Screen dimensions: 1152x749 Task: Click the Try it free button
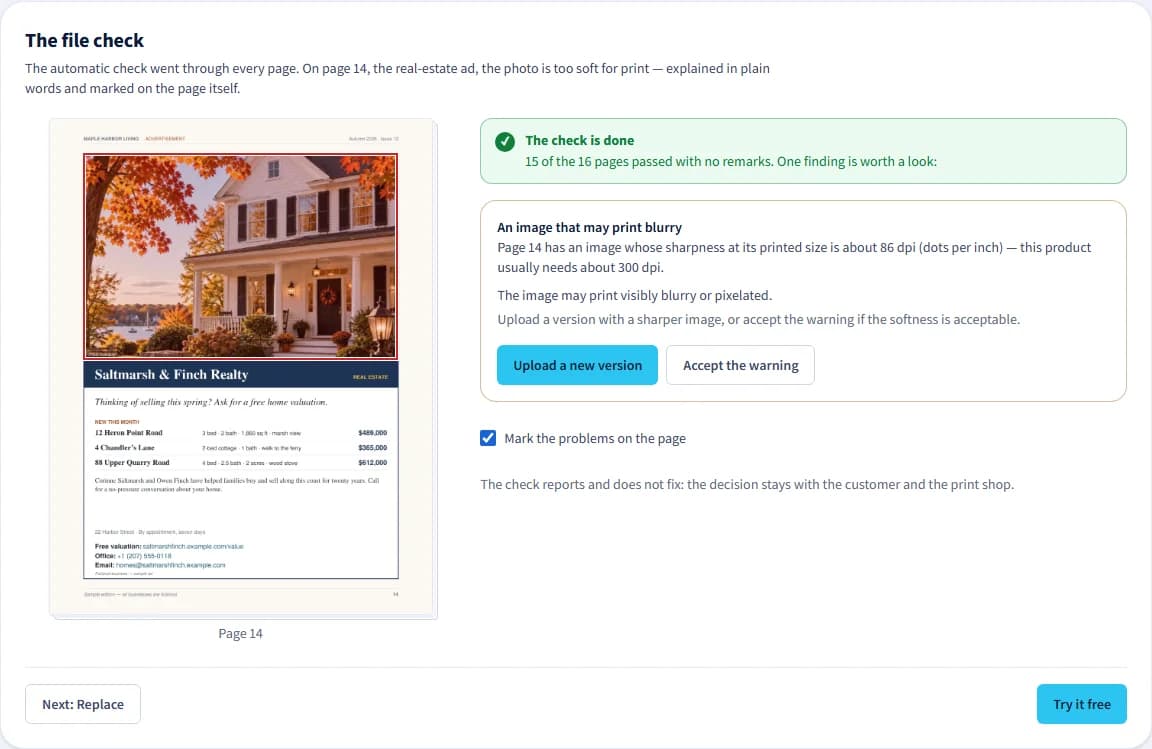pyautogui.click(x=1081, y=704)
